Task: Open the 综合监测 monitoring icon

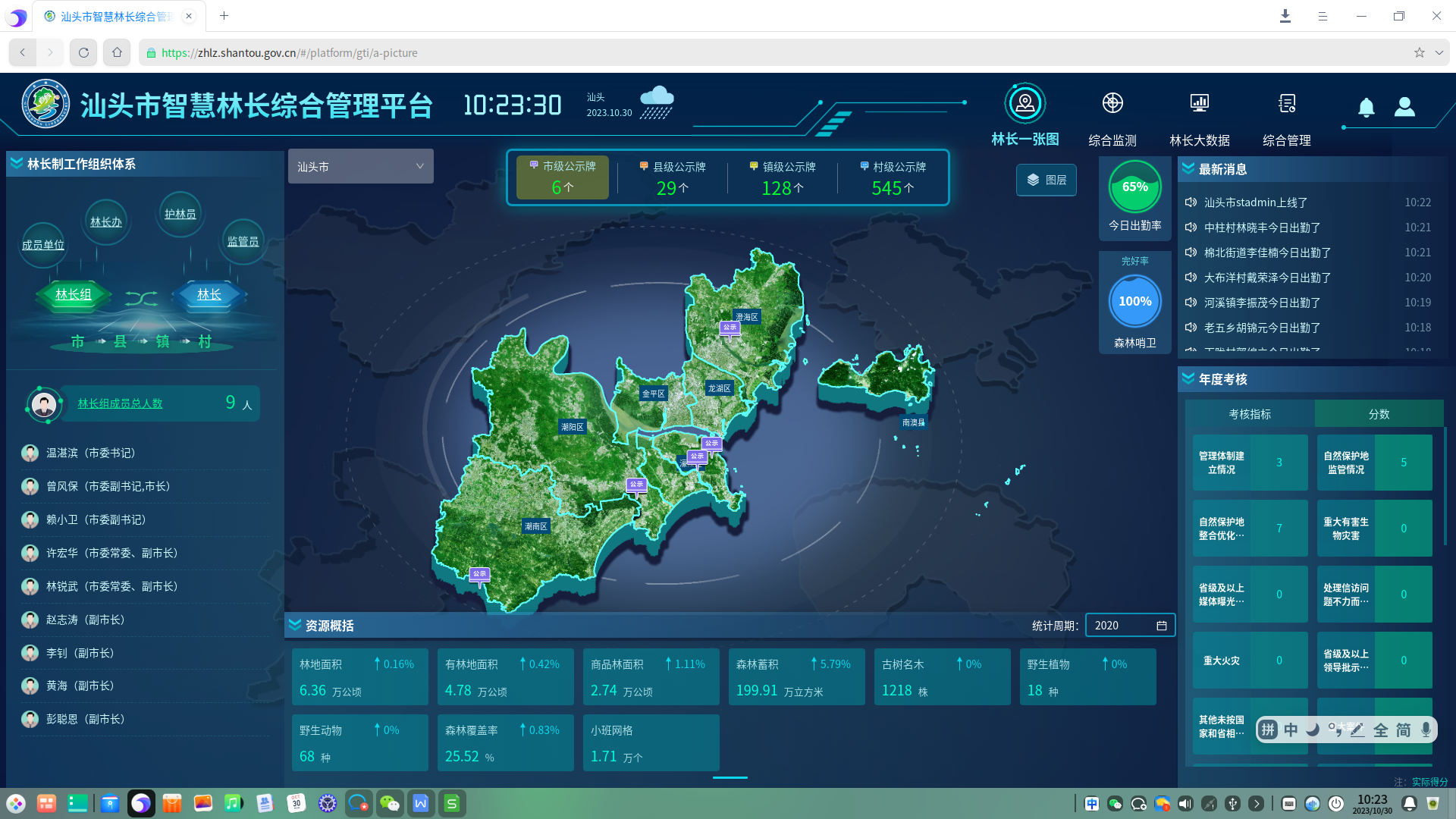Action: (x=1112, y=103)
